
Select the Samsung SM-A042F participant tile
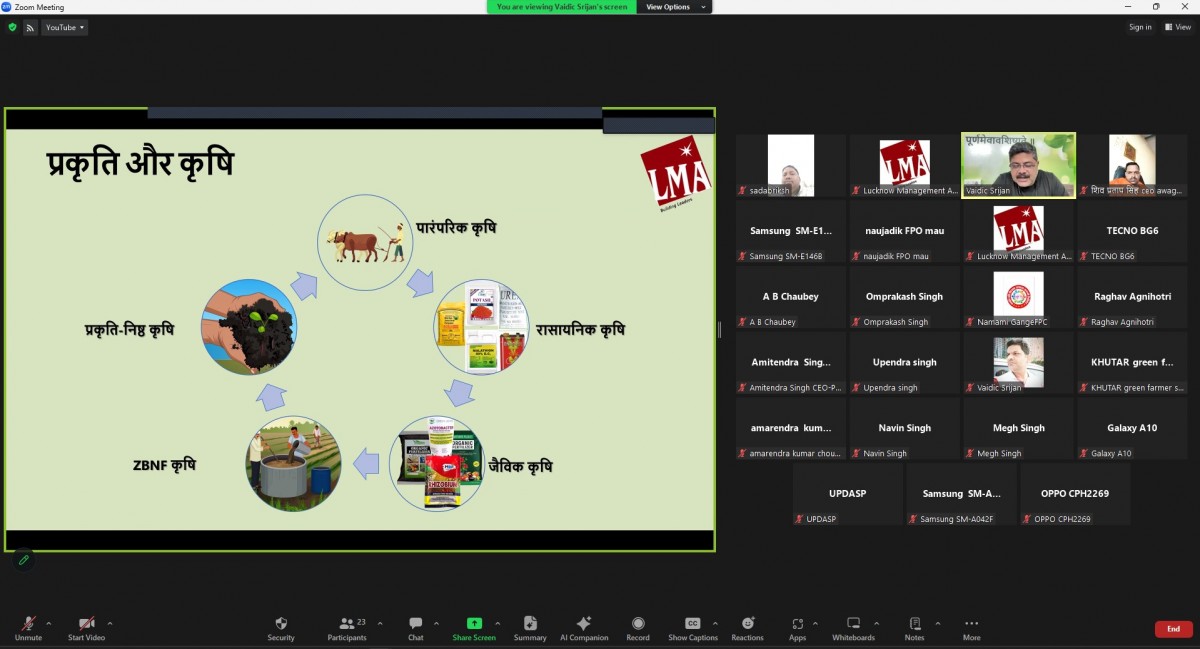click(961, 494)
